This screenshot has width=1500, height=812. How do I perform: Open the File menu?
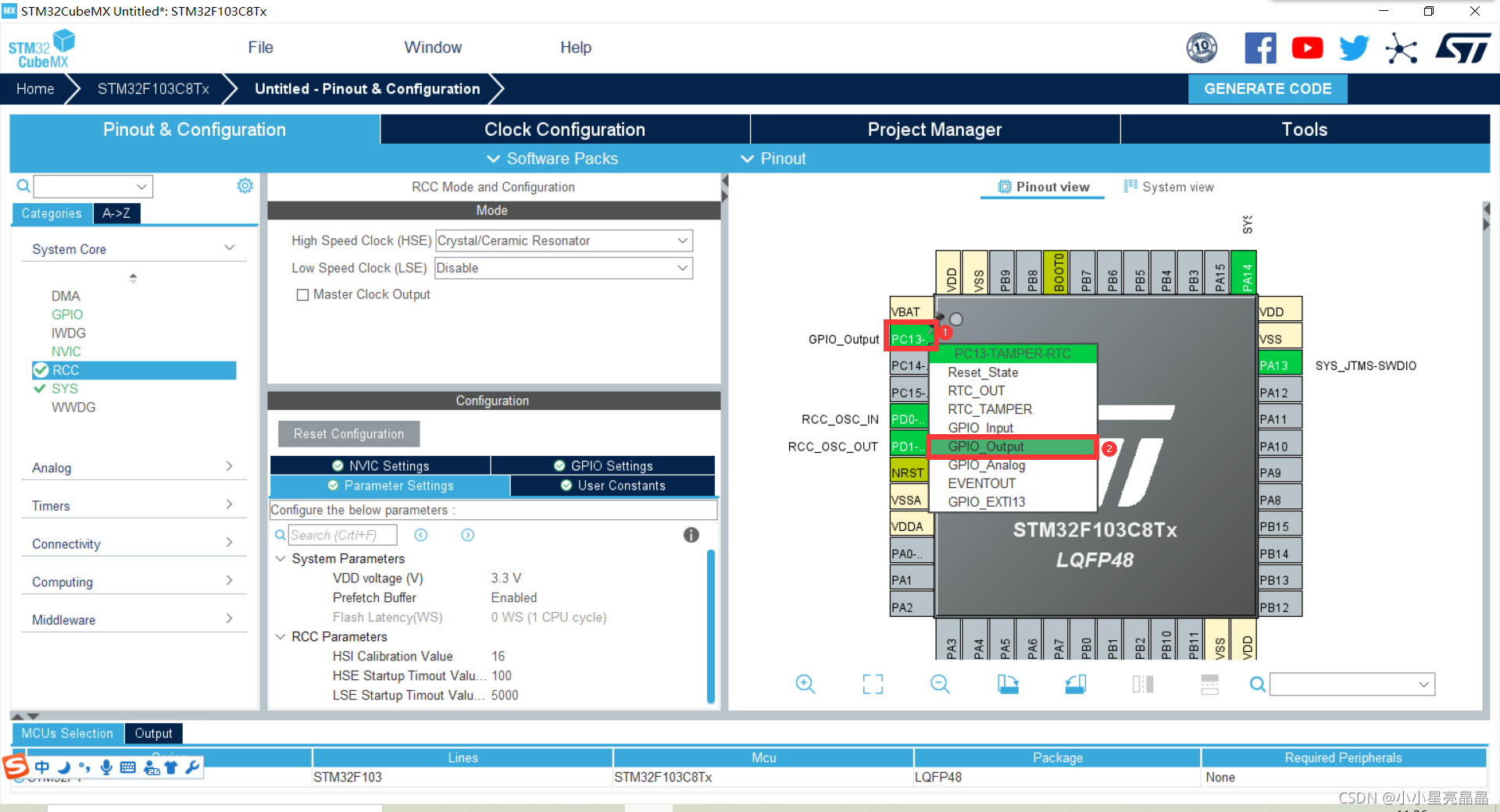pyautogui.click(x=260, y=48)
